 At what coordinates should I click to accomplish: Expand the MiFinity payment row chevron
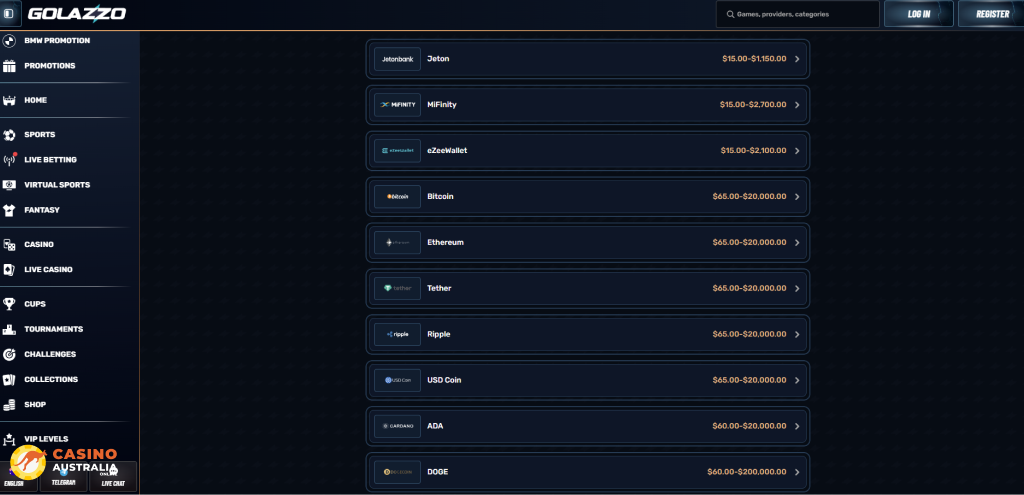coord(797,104)
